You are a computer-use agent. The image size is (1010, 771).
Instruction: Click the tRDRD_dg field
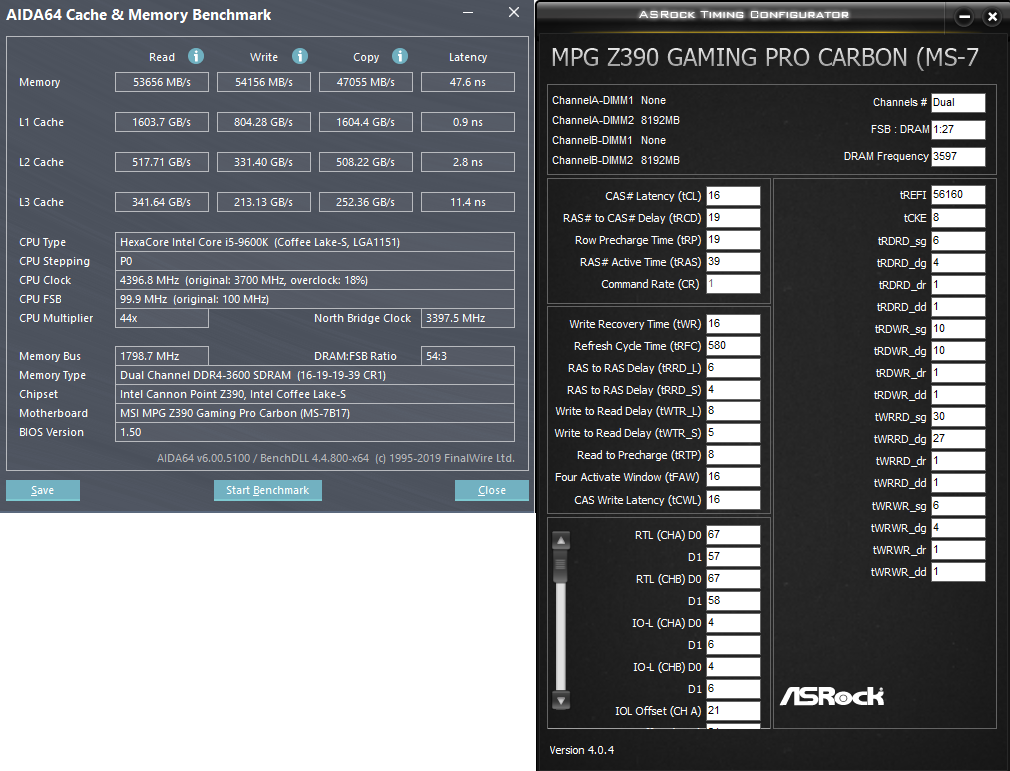958,263
